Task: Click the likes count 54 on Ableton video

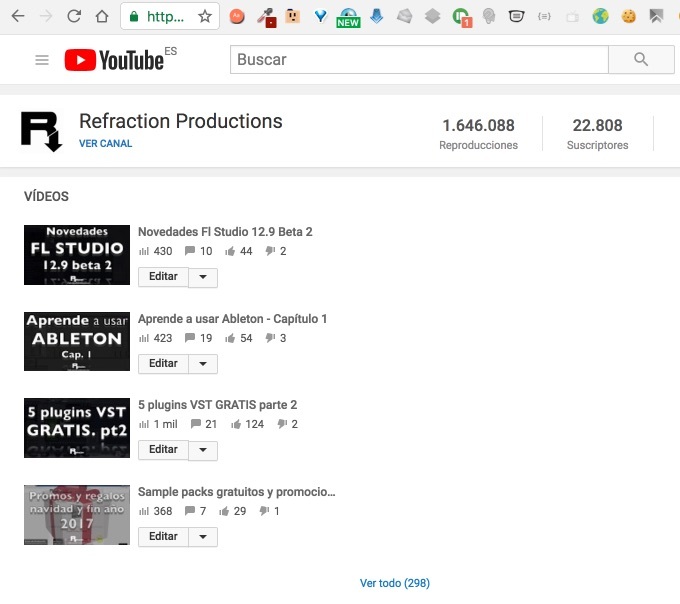Action: coord(239,338)
